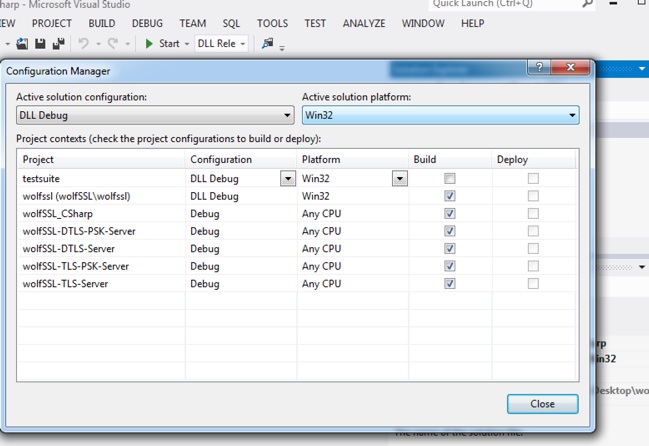This screenshot has width=649, height=446.
Task: Uncheck Build for wolfSSL-DTLS-Server
Action: tap(449, 248)
